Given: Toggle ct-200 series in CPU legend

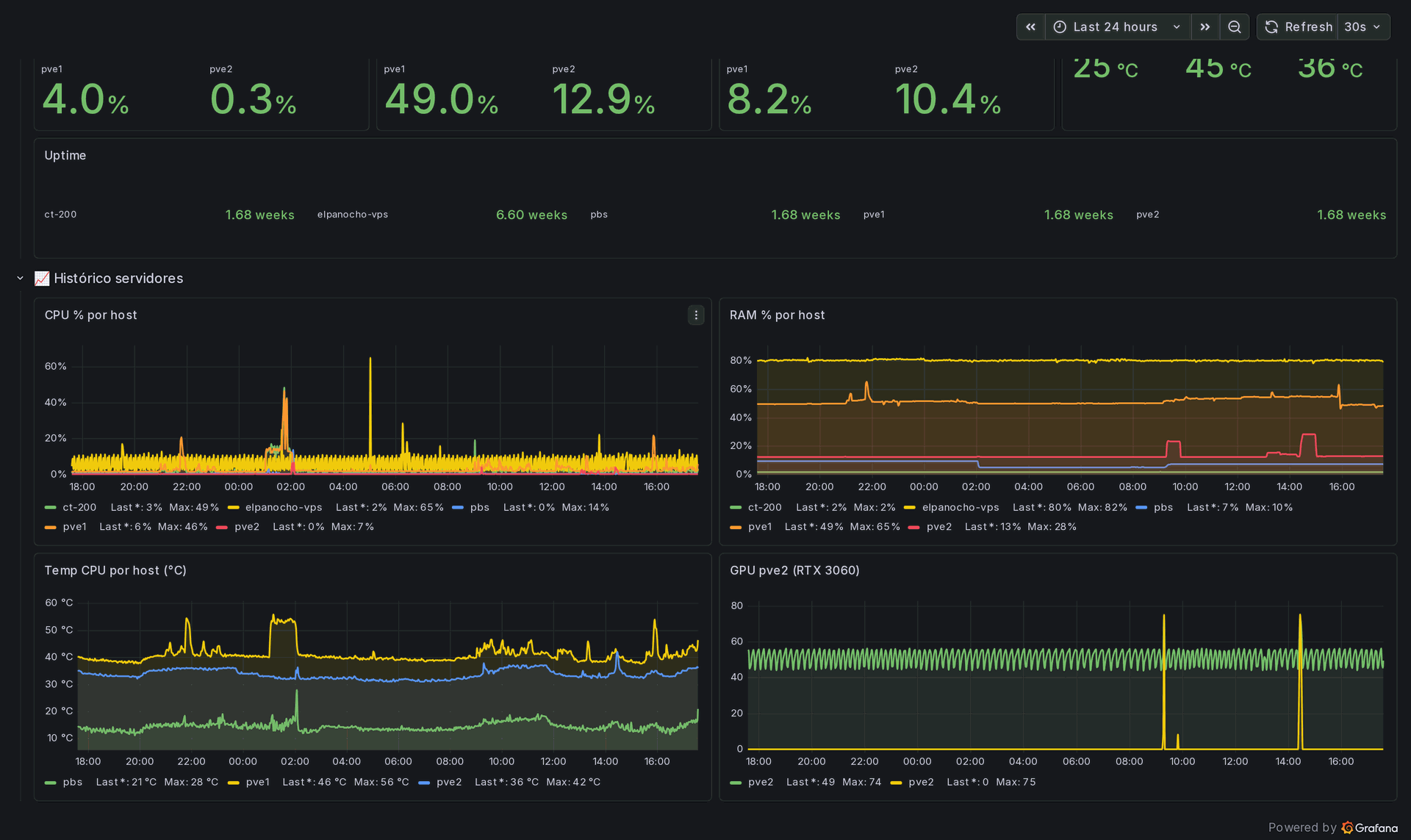Looking at the screenshot, I should (x=79, y=508).
